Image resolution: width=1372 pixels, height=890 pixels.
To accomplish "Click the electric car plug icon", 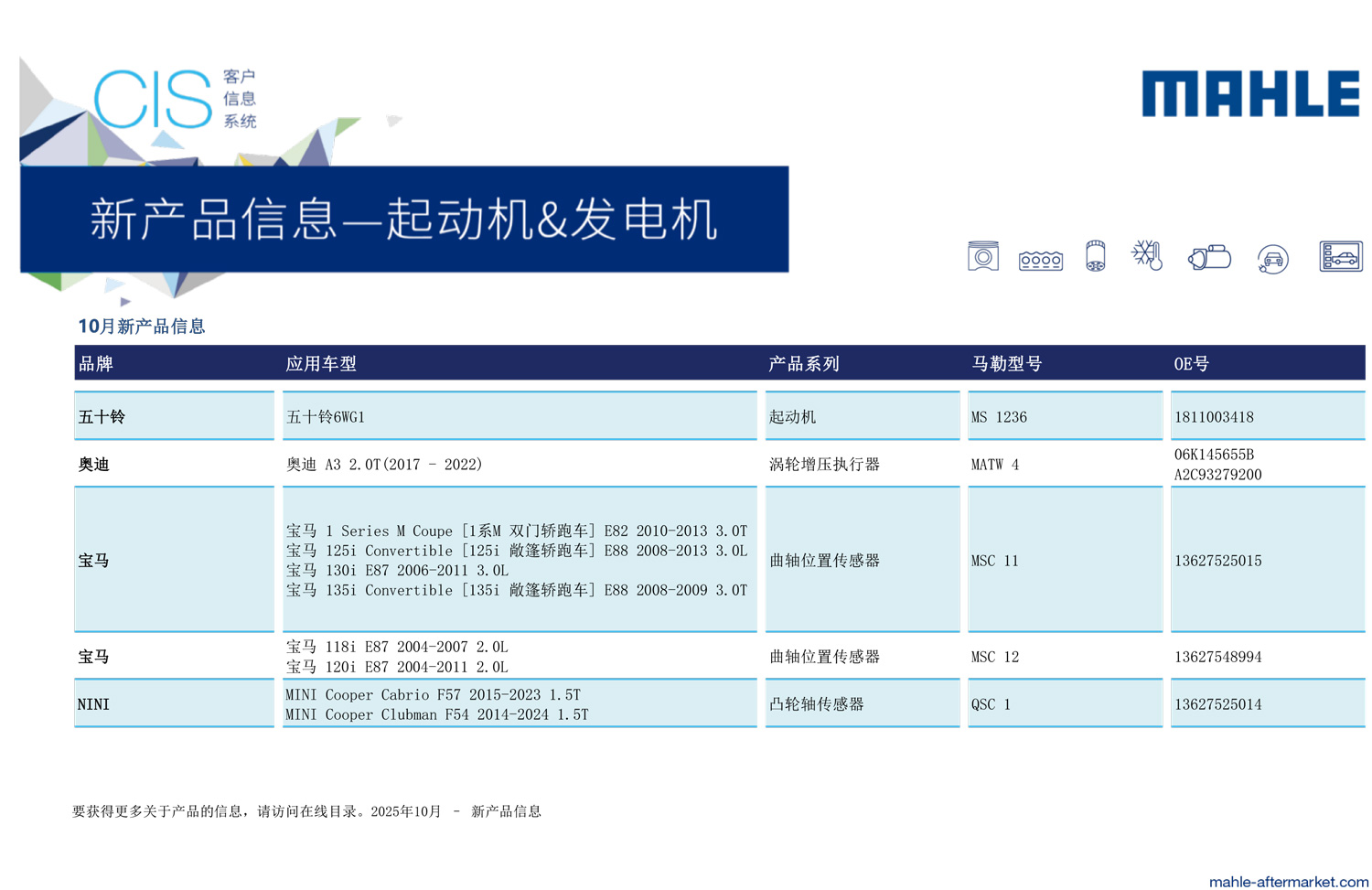I will coord(1272,260).
